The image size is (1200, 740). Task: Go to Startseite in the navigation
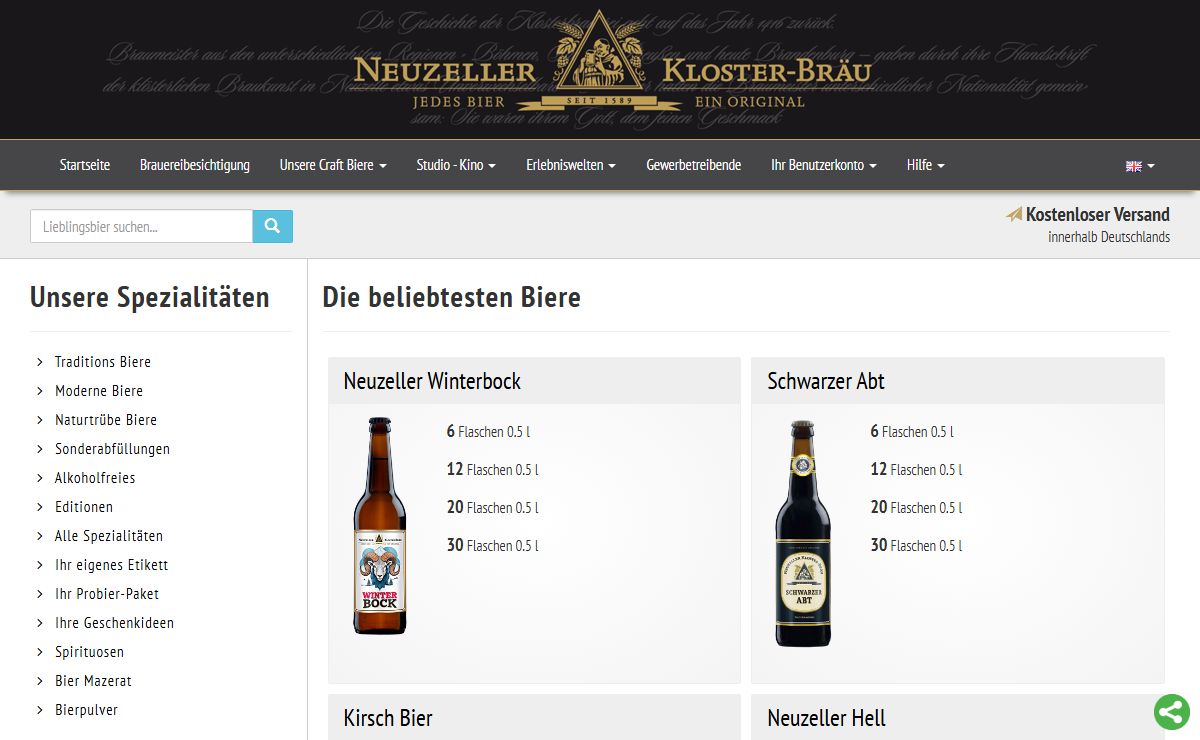pos(85,165)
